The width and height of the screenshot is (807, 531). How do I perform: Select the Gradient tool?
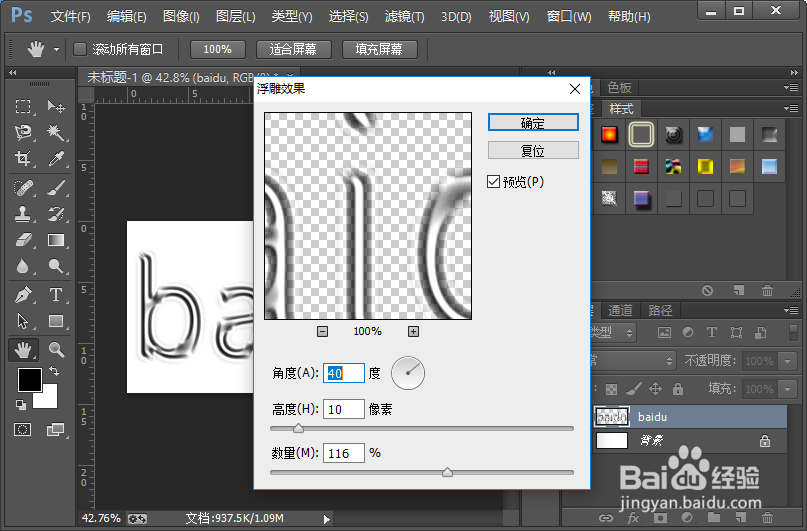point(56,240)
